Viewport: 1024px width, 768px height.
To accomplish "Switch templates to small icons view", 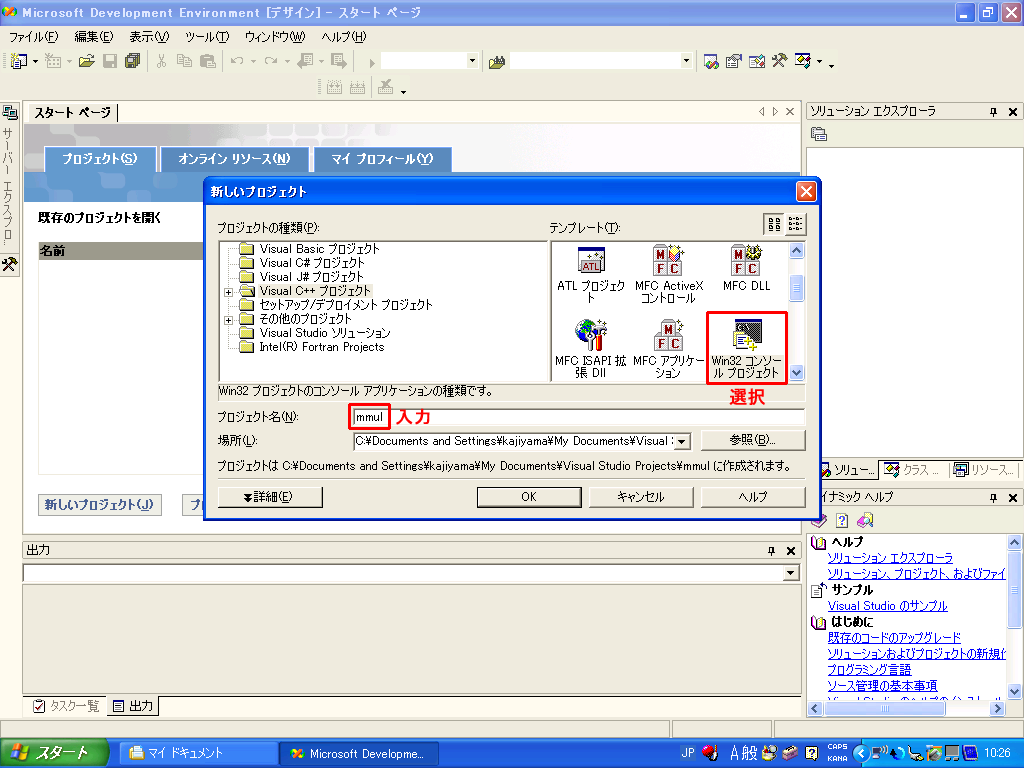I will [795, 225].
